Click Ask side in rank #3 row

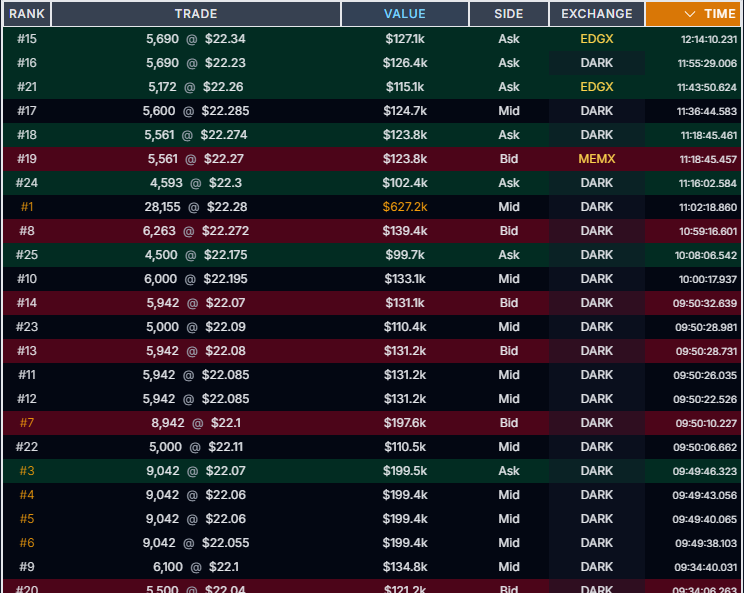click(509, 471)
